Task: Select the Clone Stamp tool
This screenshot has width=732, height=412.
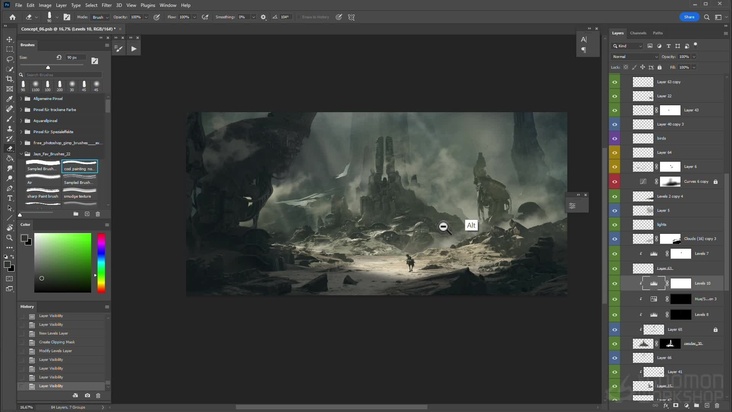Action: click(9, 129)
